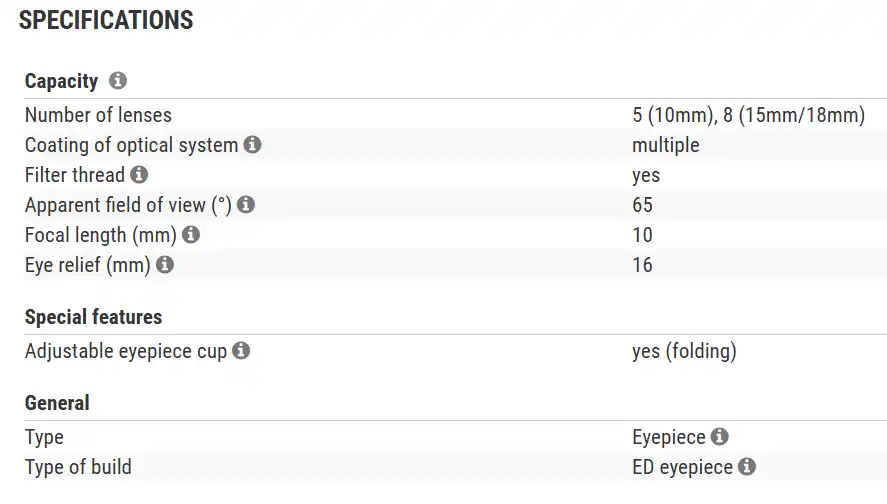
Task: Open info for Coating of optical system
Action: 252,145
